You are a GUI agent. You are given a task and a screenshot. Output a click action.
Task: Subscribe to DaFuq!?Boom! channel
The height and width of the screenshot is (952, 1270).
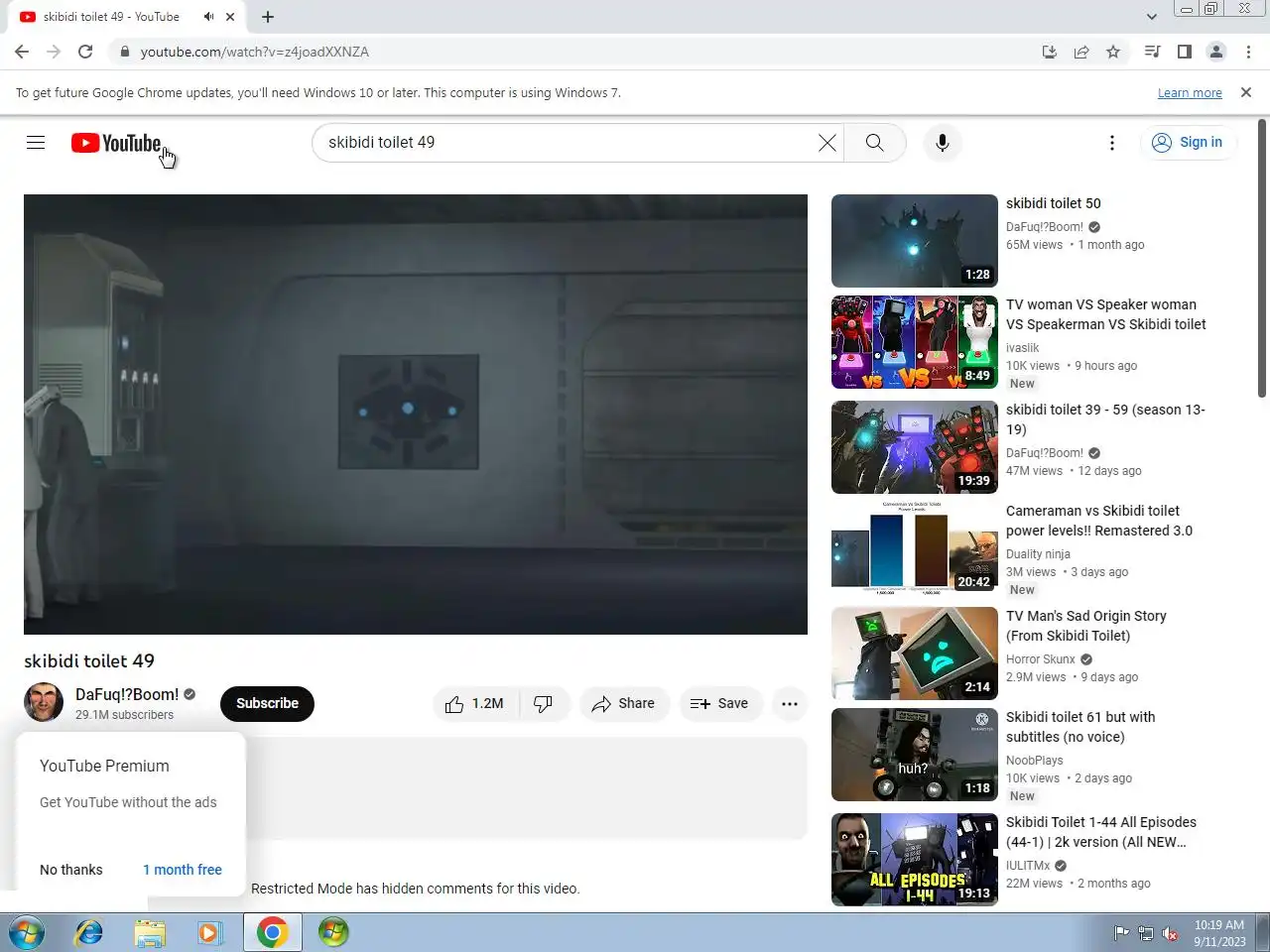pos(267,703)
